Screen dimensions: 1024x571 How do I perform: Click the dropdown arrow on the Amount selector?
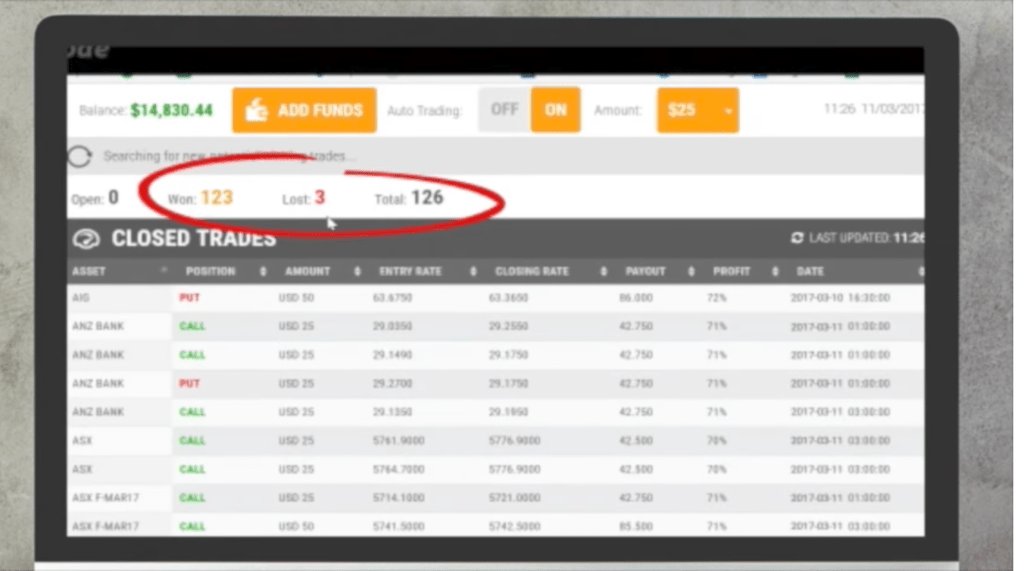click(x=728, y=111)
